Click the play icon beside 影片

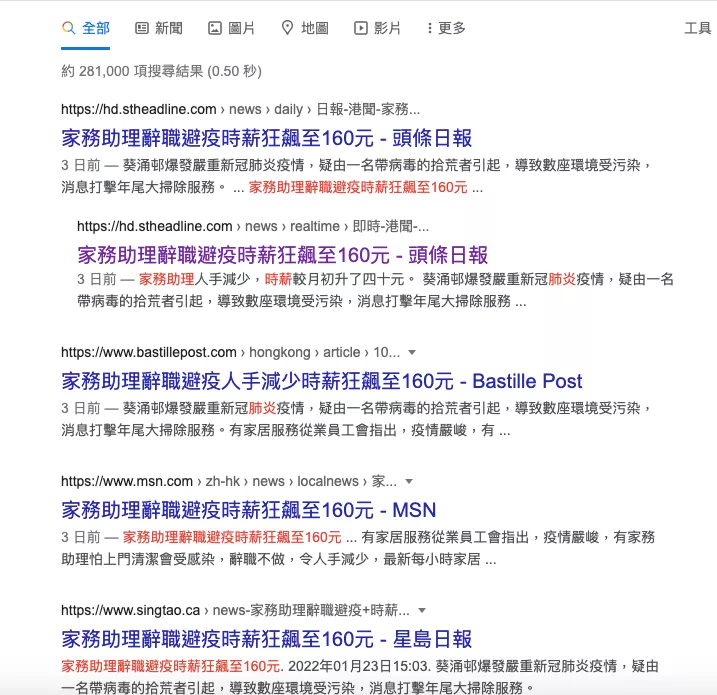pyautogui.click(x=360, y=28)
